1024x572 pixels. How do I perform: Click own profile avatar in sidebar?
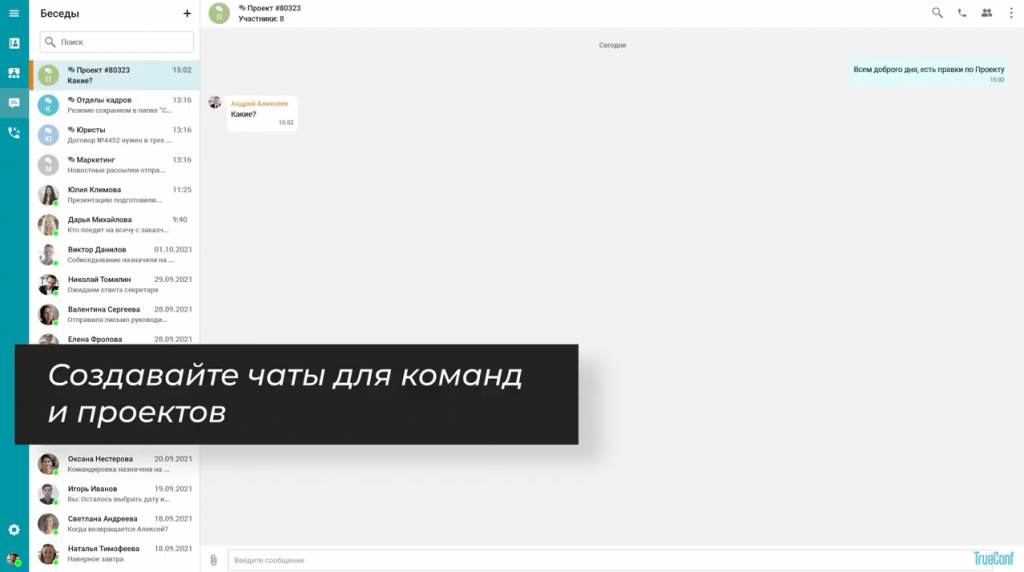(x=14, y=560)
